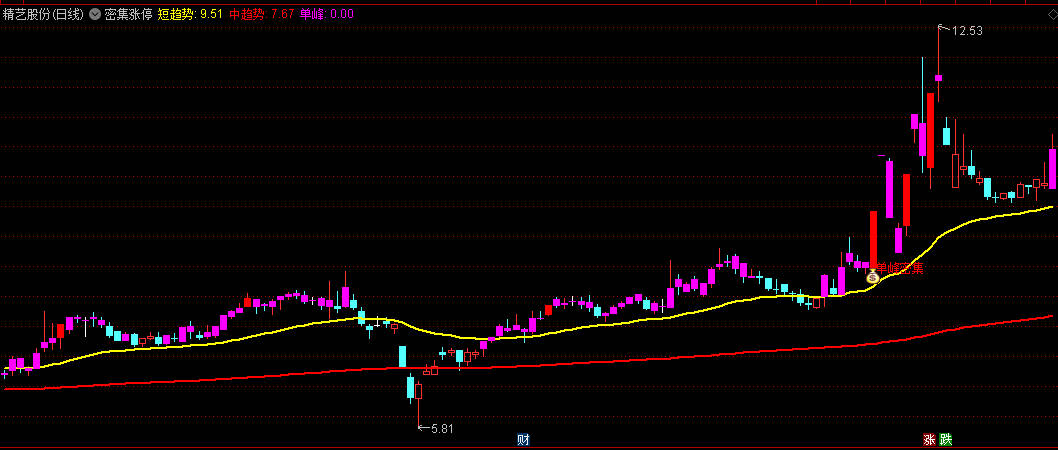Open the indicator dropdown arrow beside 密集涨停
Image resolution: width=1058 pixels, height=450 pixels.
[94, 14]
